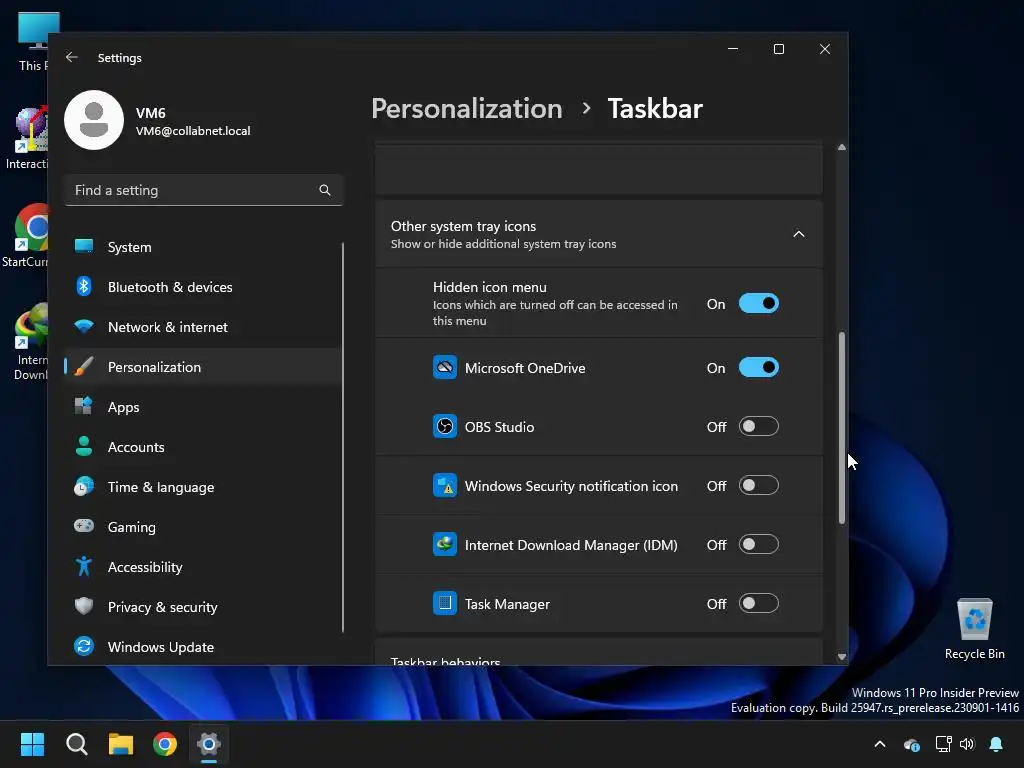This screenshot has height=768, width=1024.
Task: Turn off Microsoft OneDrive tray icon
Action: [759, 368]
